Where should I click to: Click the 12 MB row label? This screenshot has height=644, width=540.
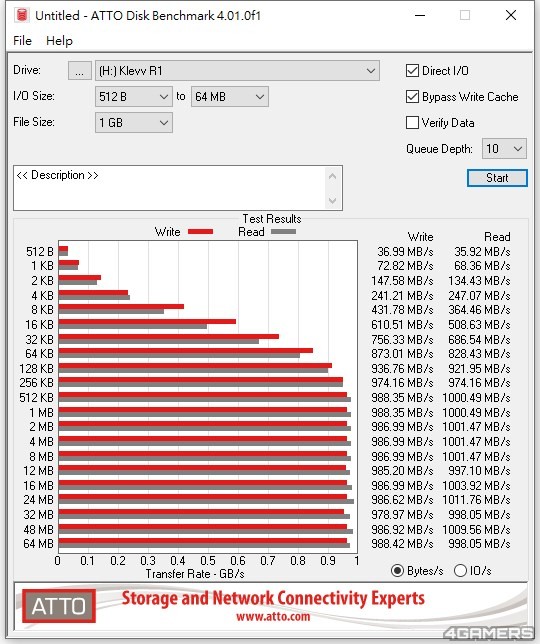pyautogui.click(x=38, y=471)
